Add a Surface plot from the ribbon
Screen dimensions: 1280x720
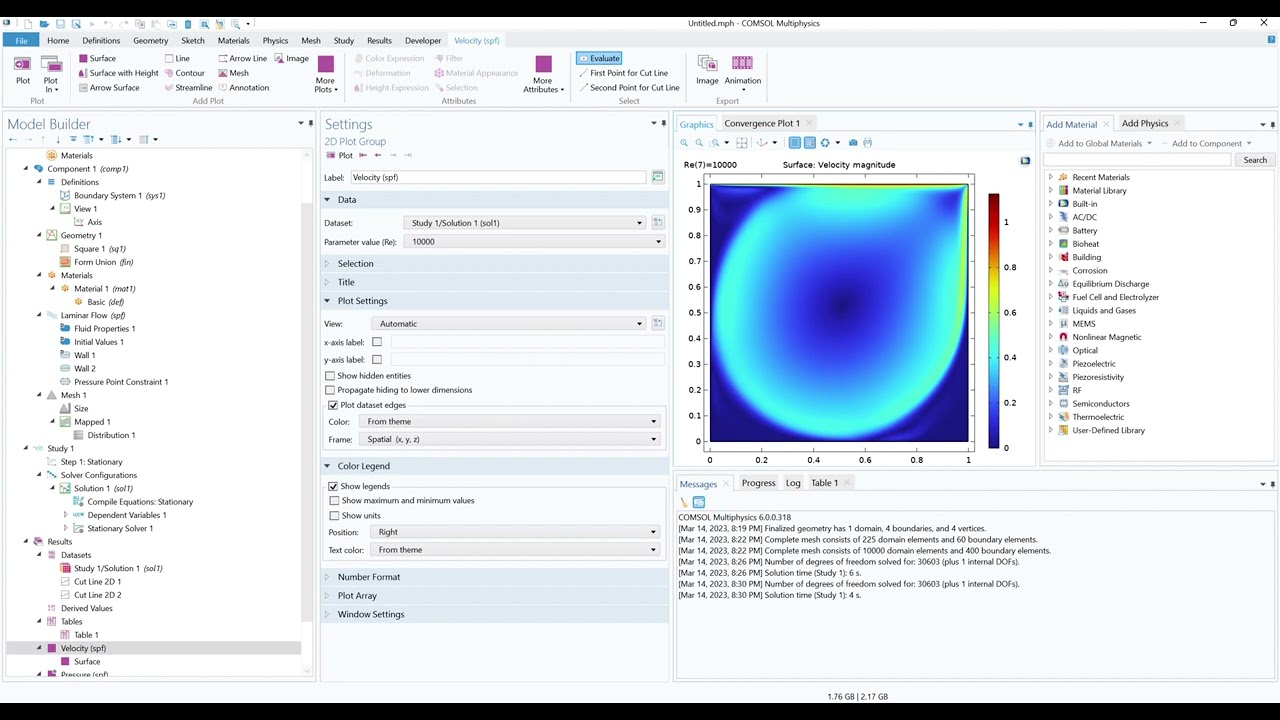97,58
